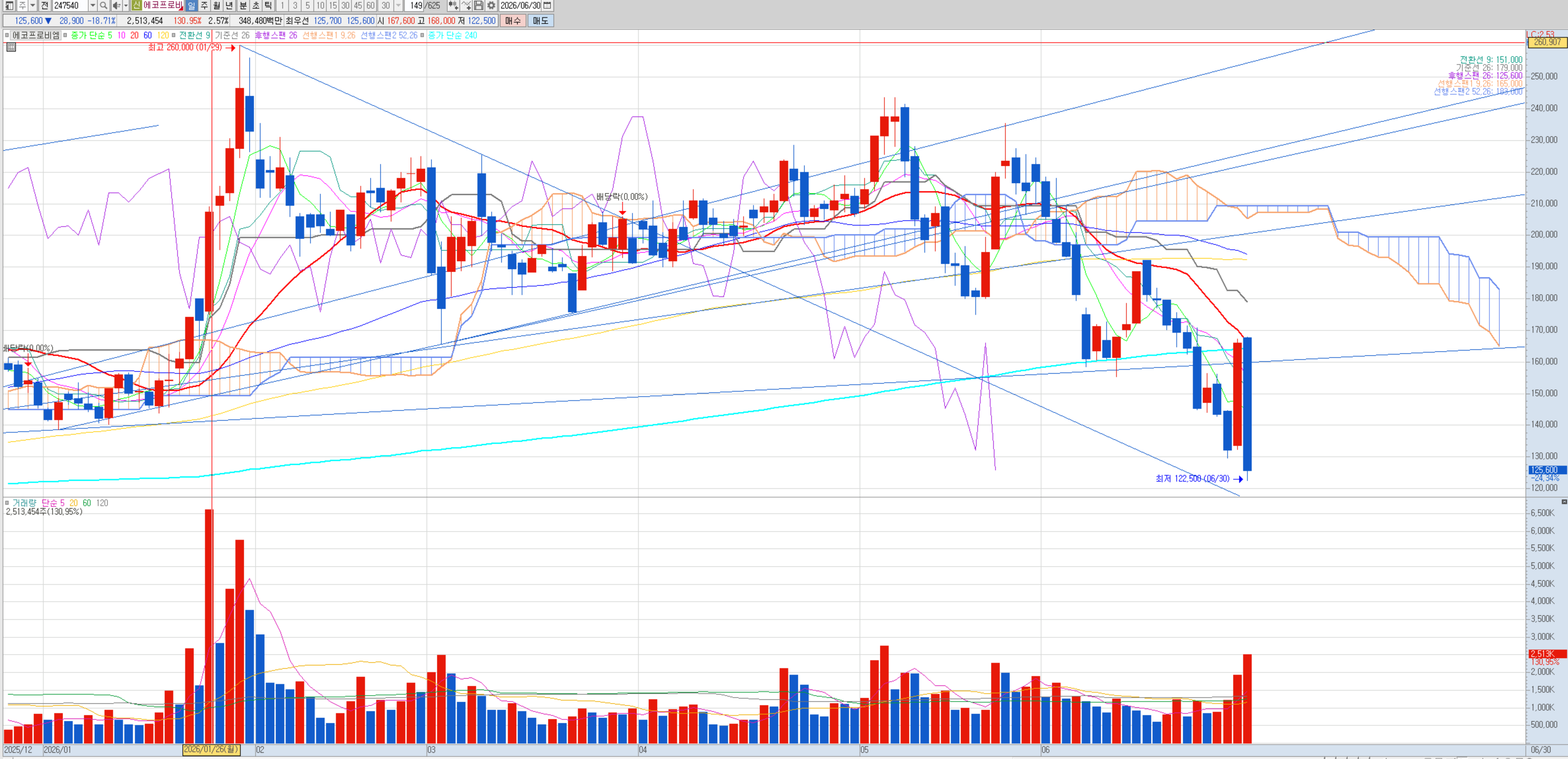Switch to the 주 (weekly) chart period
1568x759 pixels.
point(204,5)
